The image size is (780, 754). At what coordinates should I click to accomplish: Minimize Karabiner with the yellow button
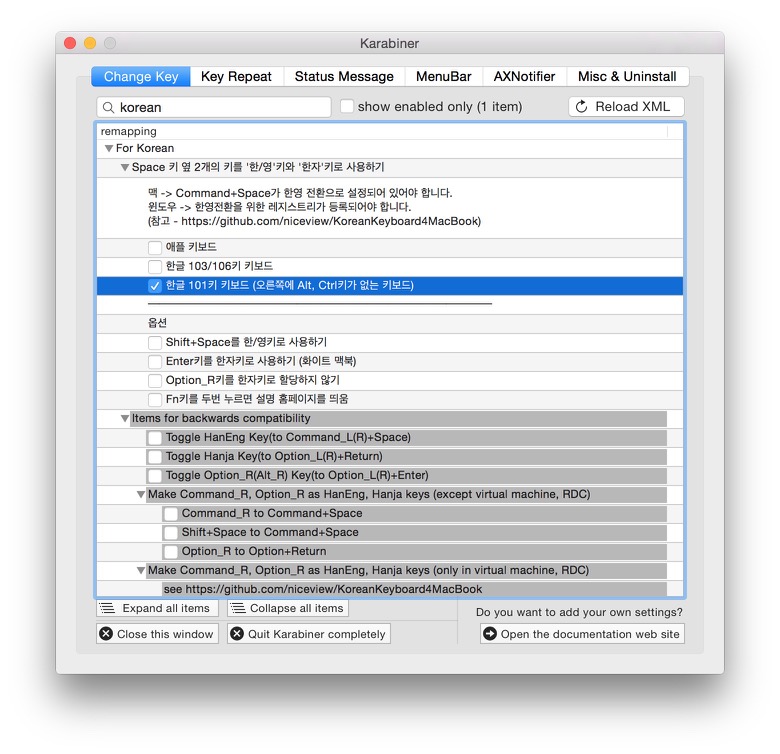[x=90, y=43]
